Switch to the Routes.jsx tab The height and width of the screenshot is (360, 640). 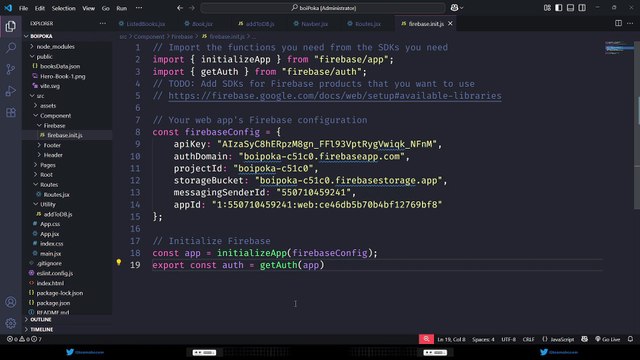(363, 24)
